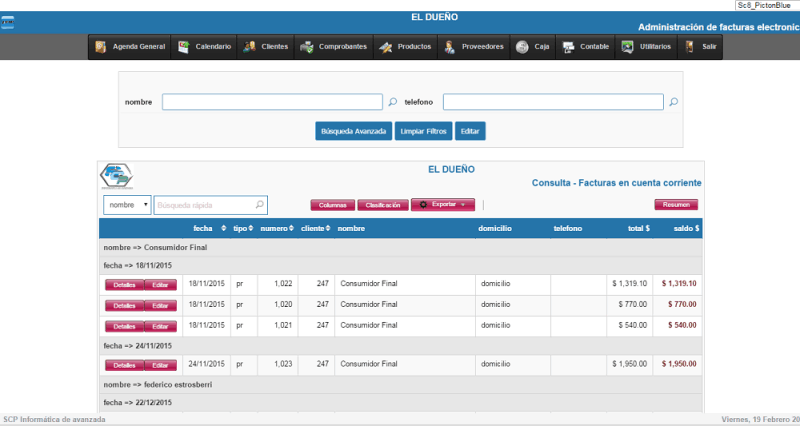Image resolution: width=800 pixels, height=426 pixels.
Task: Click the Comprobantes printer icon
Action: point(307,47)
